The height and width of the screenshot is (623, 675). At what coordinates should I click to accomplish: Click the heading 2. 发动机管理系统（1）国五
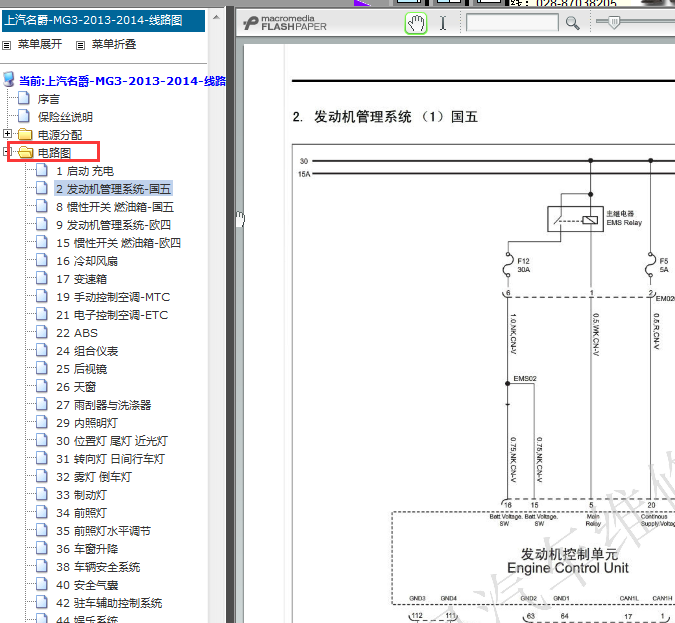click(x=385, y=117)
